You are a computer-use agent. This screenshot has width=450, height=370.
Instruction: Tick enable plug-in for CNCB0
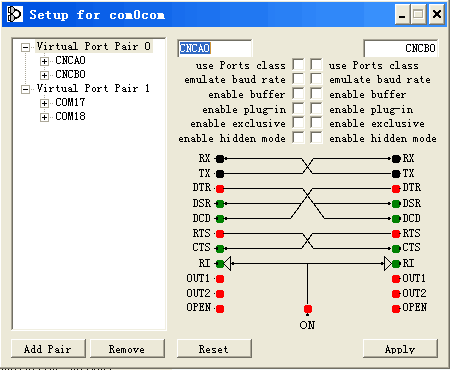pos(316,108)
